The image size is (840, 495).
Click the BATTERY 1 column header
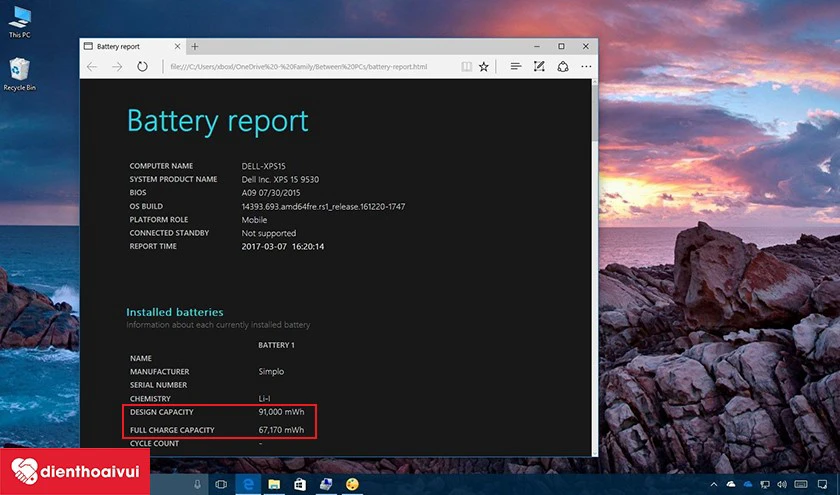276,345
